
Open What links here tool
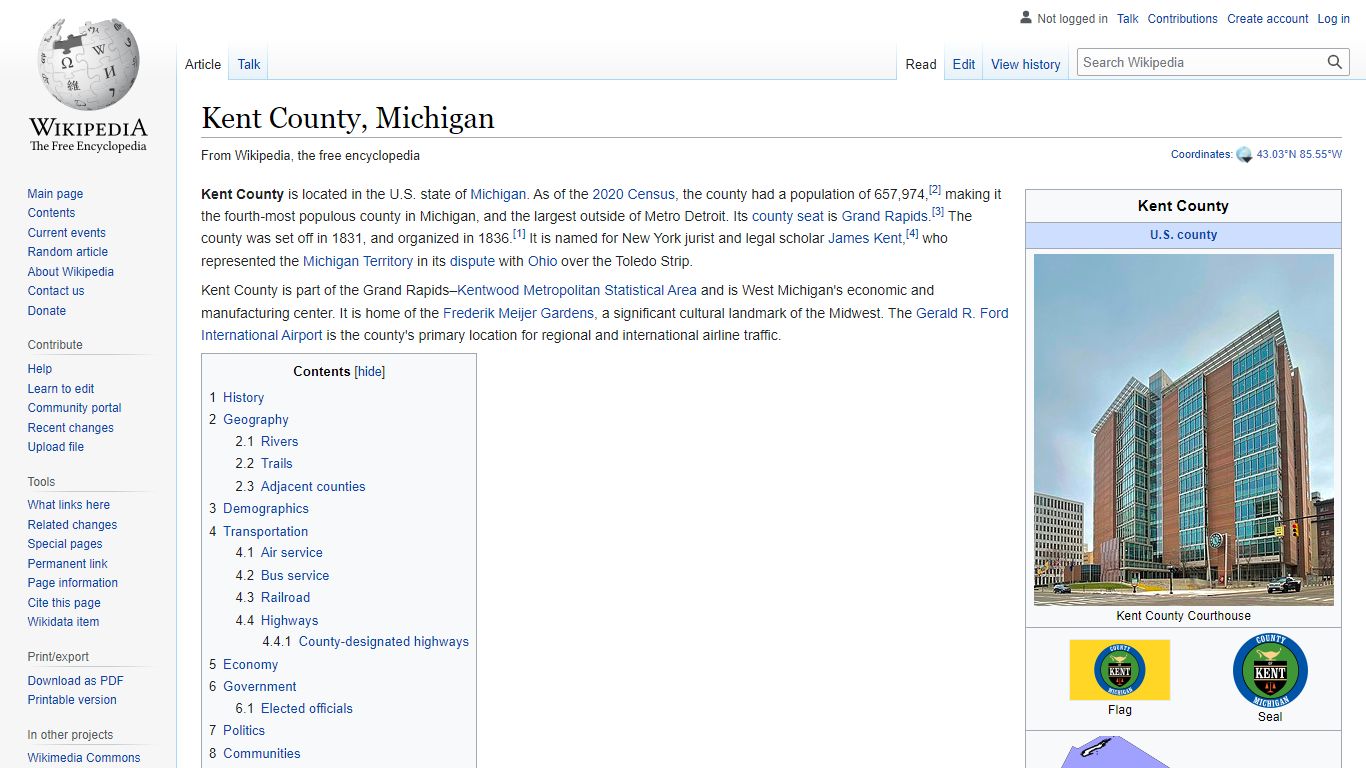(x=69, y=505)
